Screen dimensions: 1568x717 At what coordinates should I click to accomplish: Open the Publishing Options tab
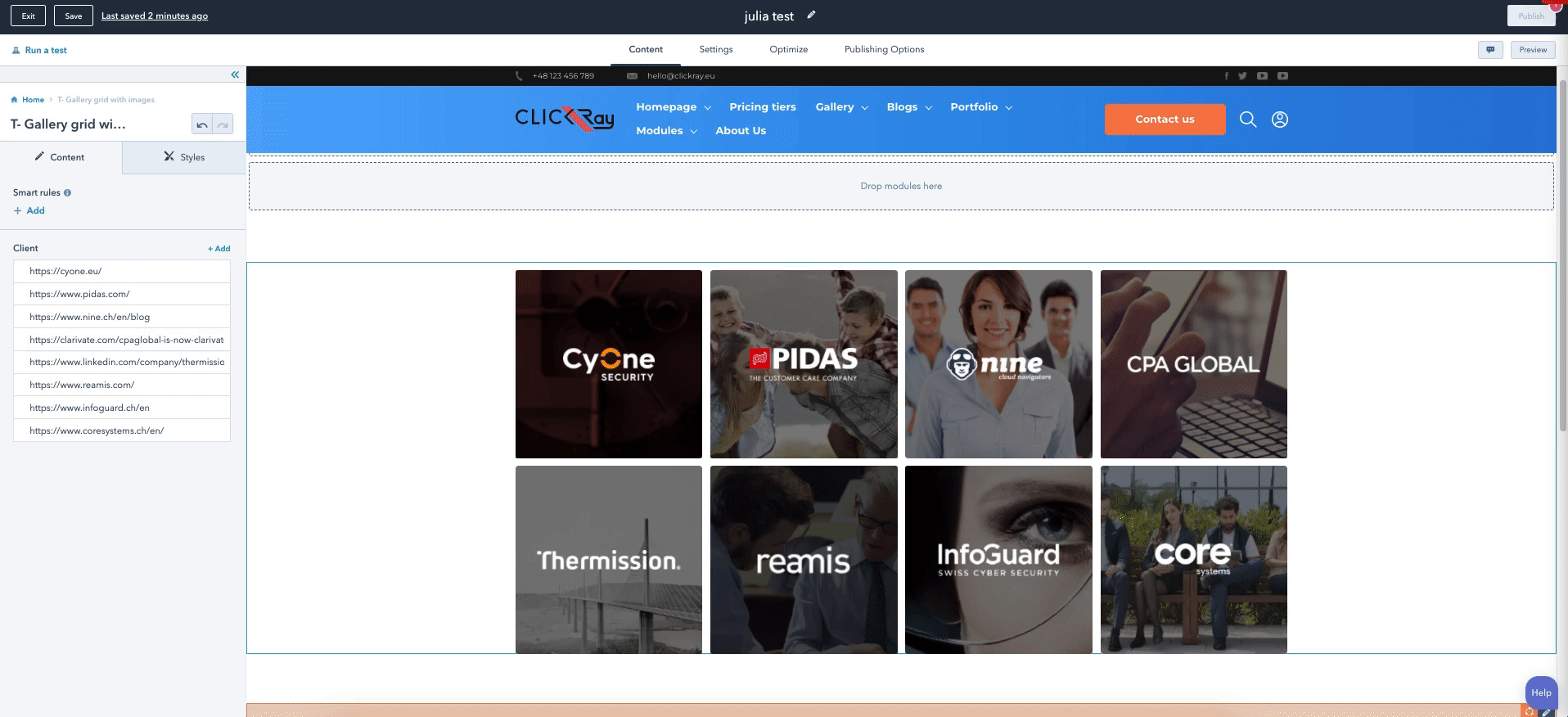884,50
